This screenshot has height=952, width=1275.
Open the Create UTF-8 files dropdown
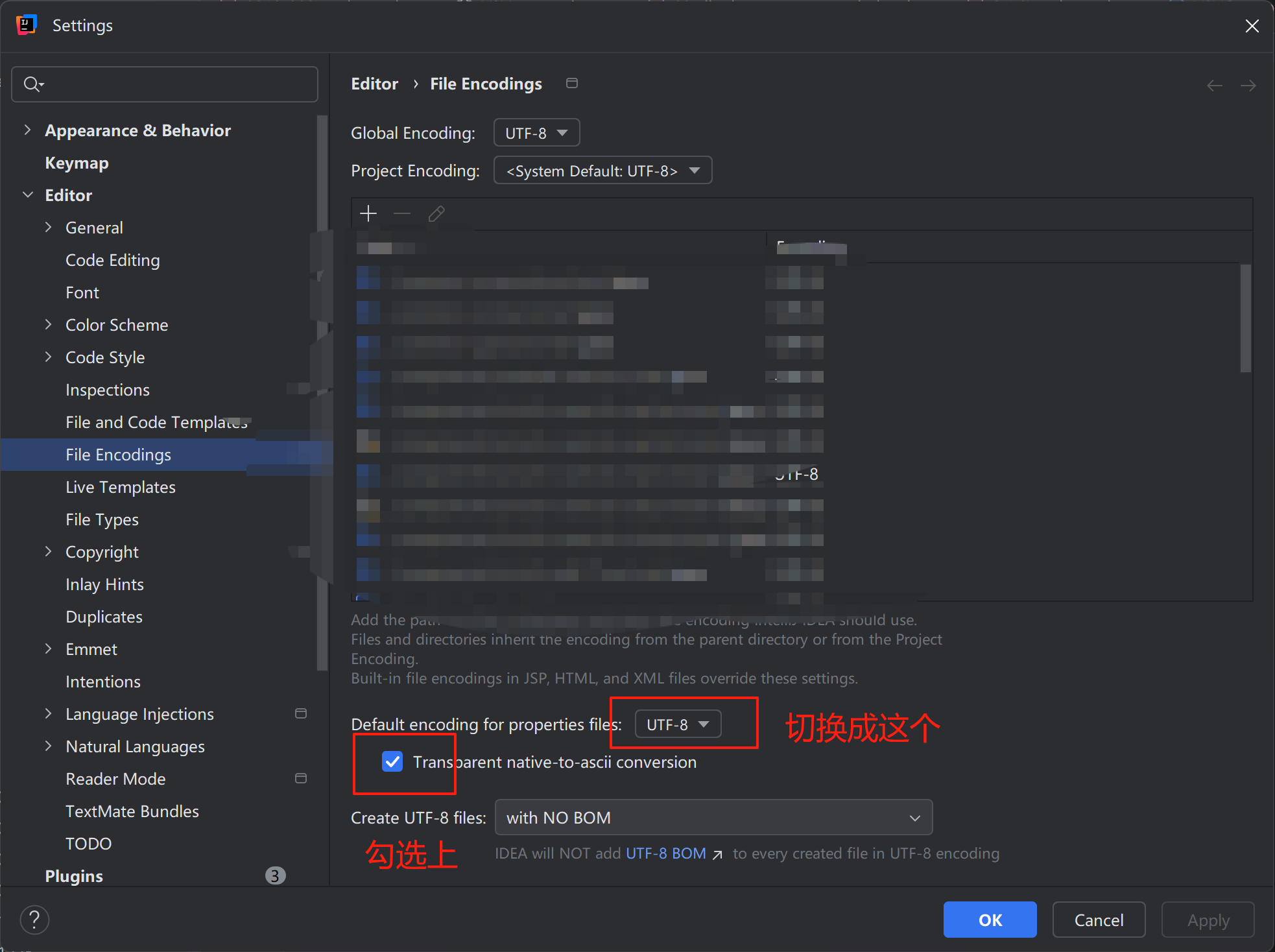pyautogui.click(x=713, y=817)
